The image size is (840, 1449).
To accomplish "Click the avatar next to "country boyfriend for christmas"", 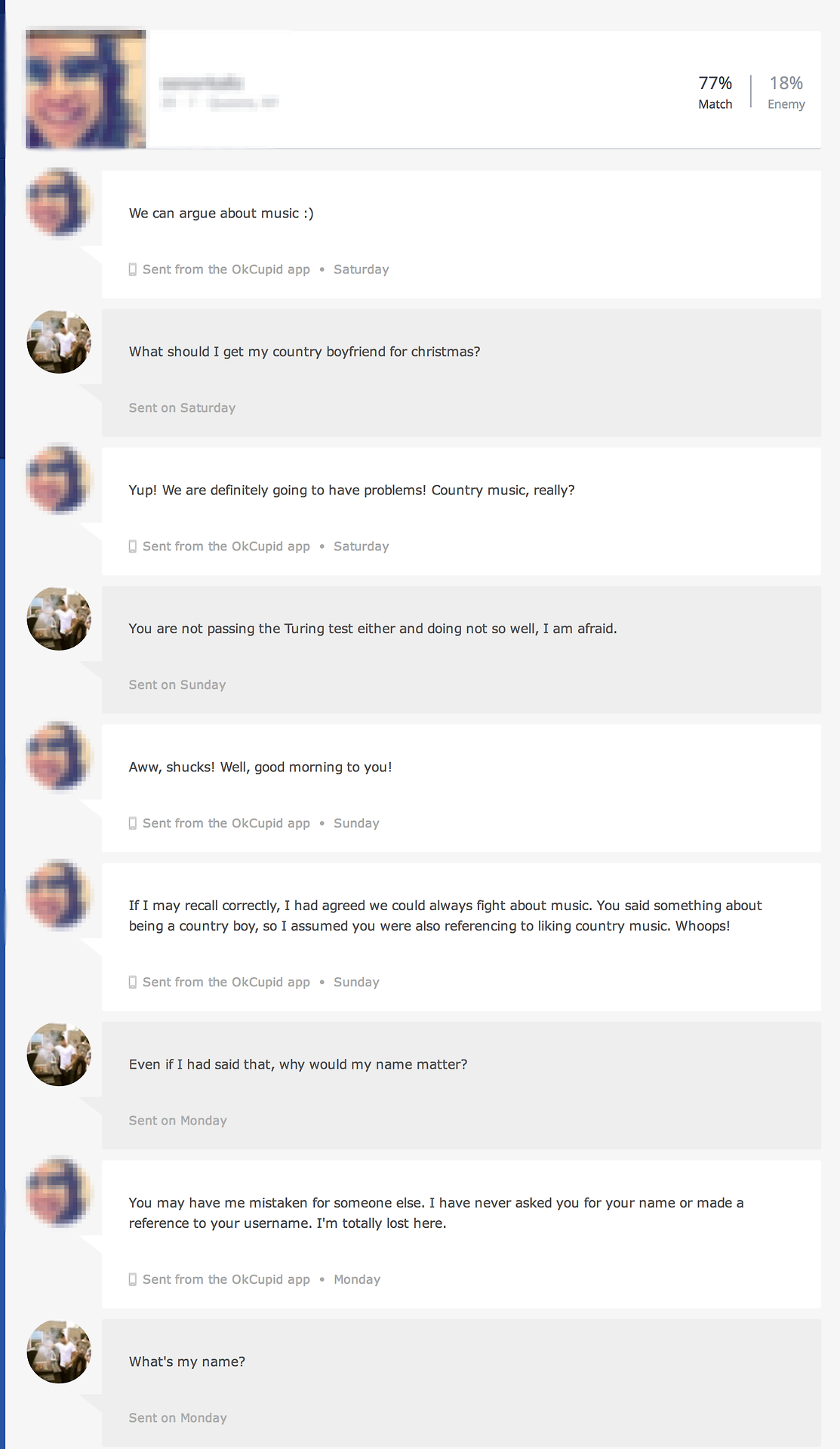I will pos(59,341).
